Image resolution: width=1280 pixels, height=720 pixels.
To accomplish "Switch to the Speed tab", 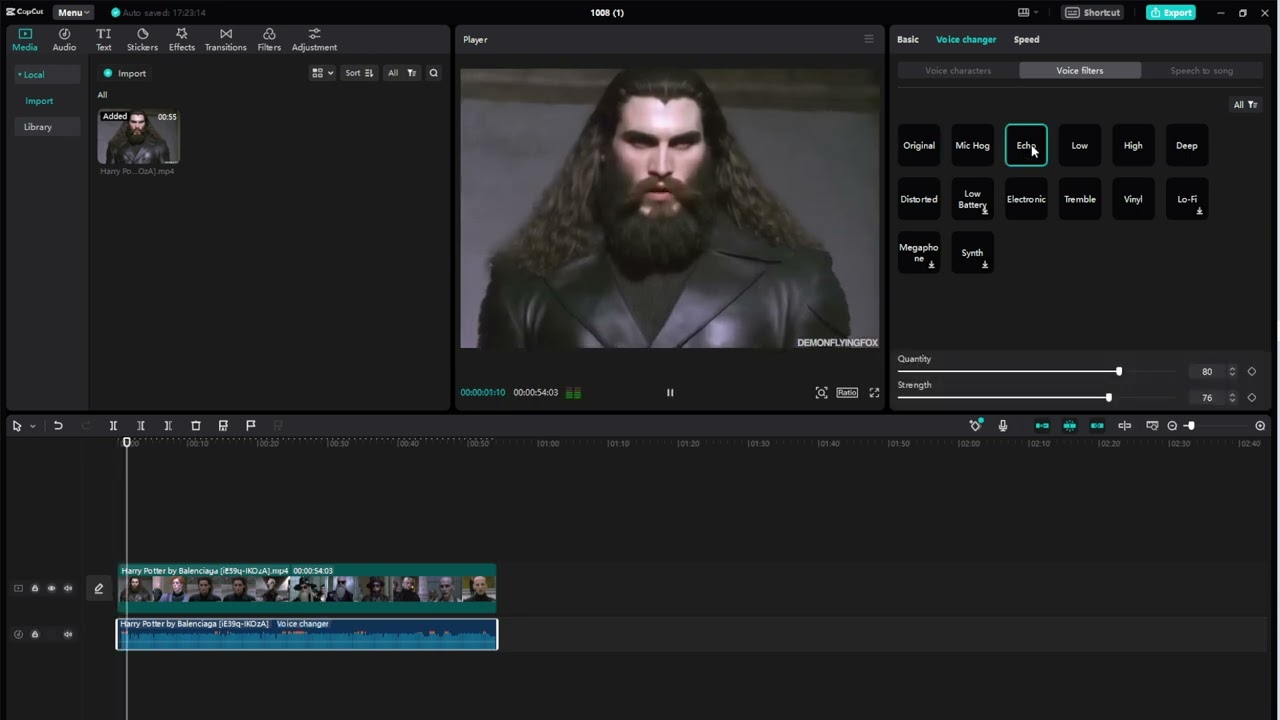I will (1026, 39).
